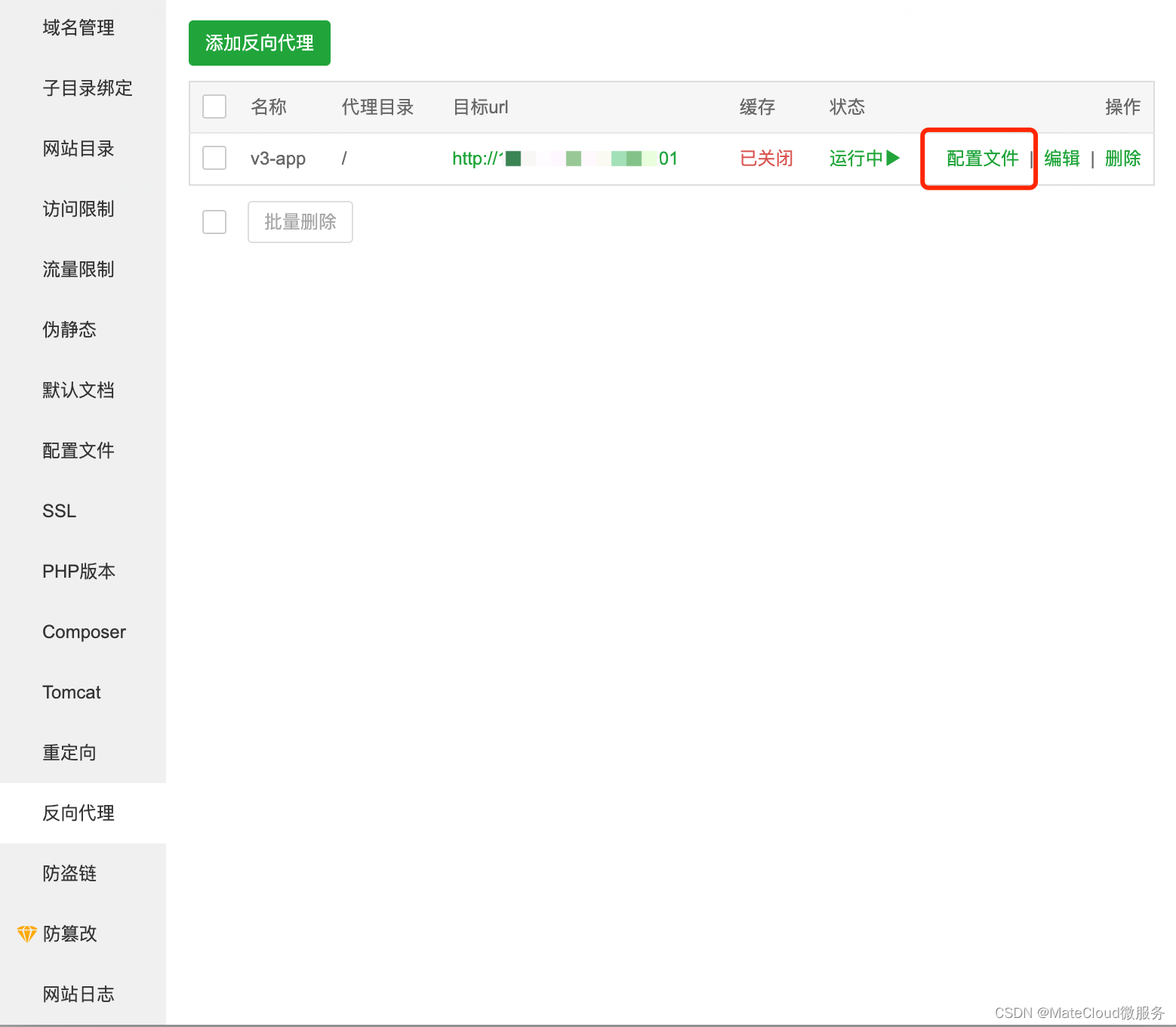Switch to the 反向代理 sidebar section
The height and width of the screenshot is (1027, 1176).
pyautogui.click(x=78, y=813)
